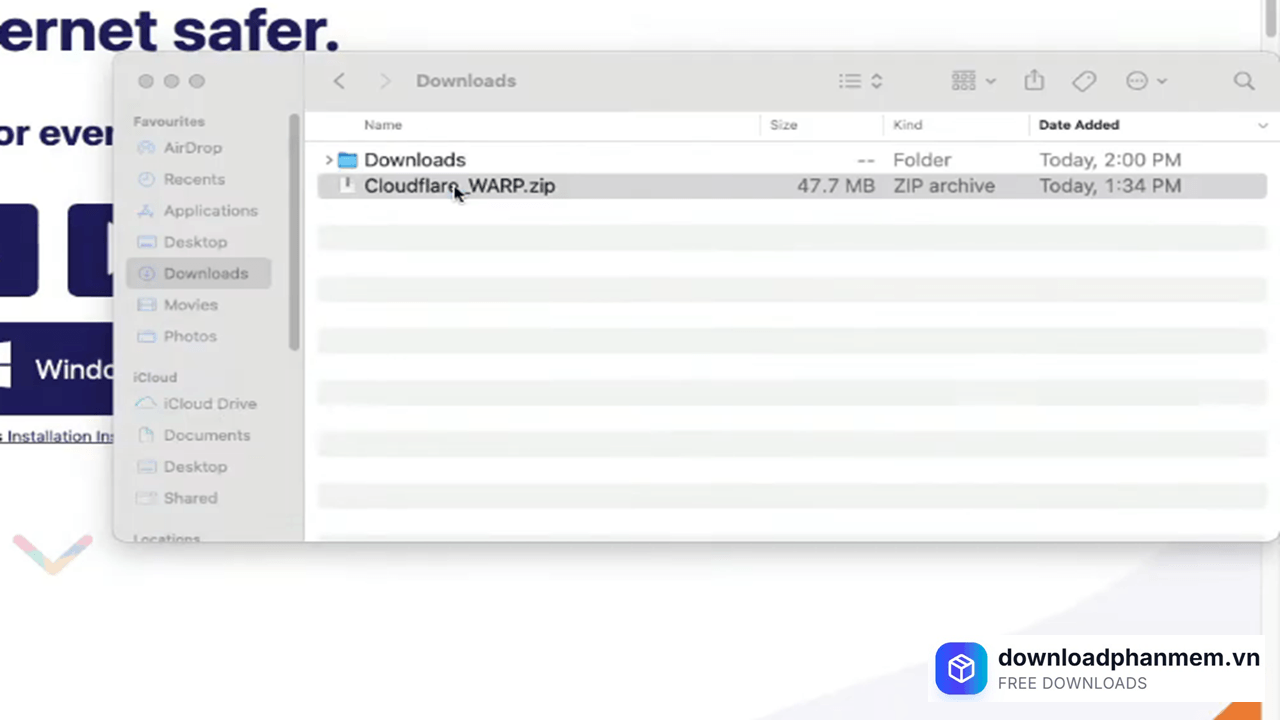Click the Name column header
Screen dimensions: 1280x720
(x=383, y=124)
